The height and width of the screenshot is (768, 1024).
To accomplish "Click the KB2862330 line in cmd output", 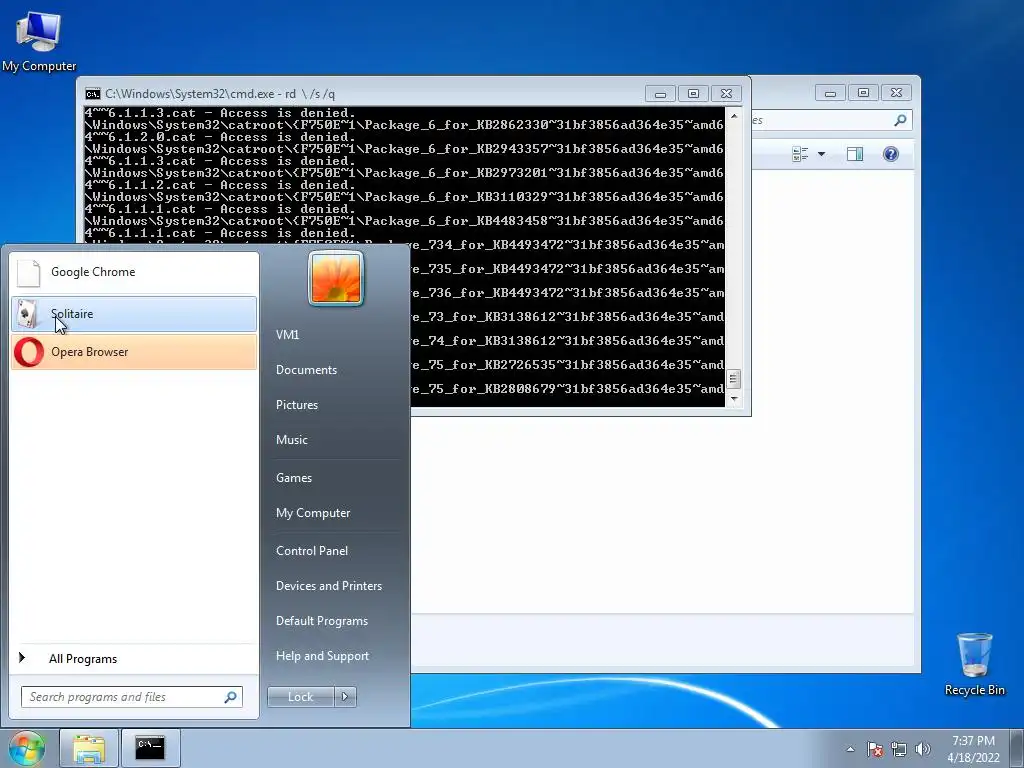I will 404,125.
